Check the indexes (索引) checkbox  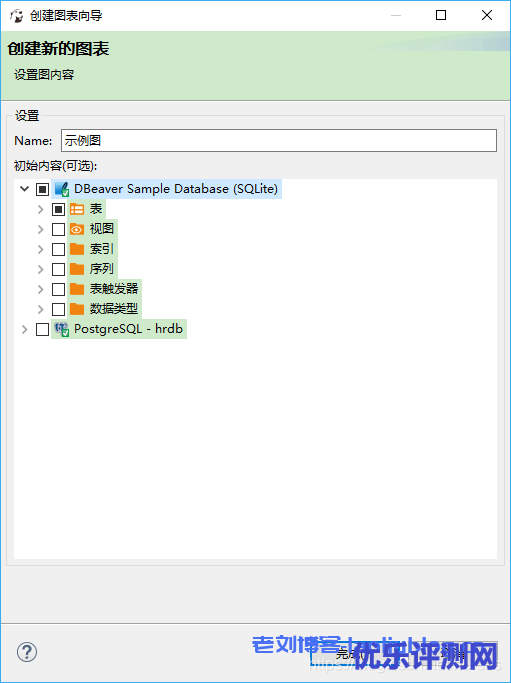tap(58, 250)
